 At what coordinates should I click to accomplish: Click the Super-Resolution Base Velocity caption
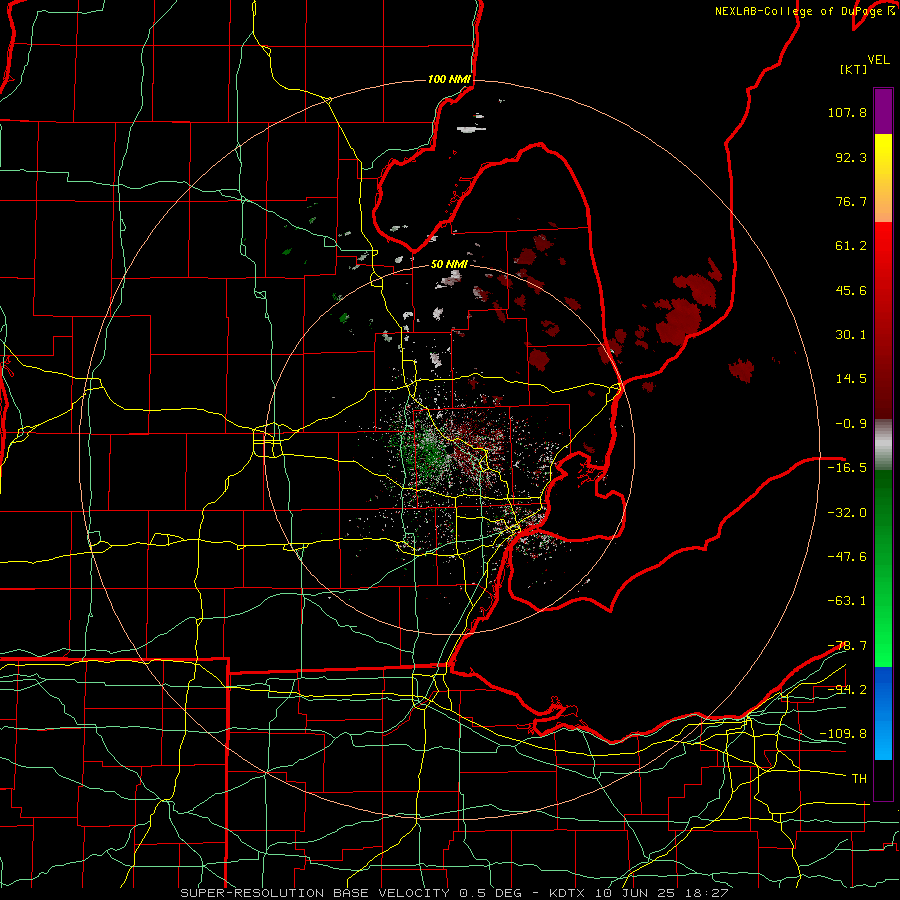[x=454, y=893]
